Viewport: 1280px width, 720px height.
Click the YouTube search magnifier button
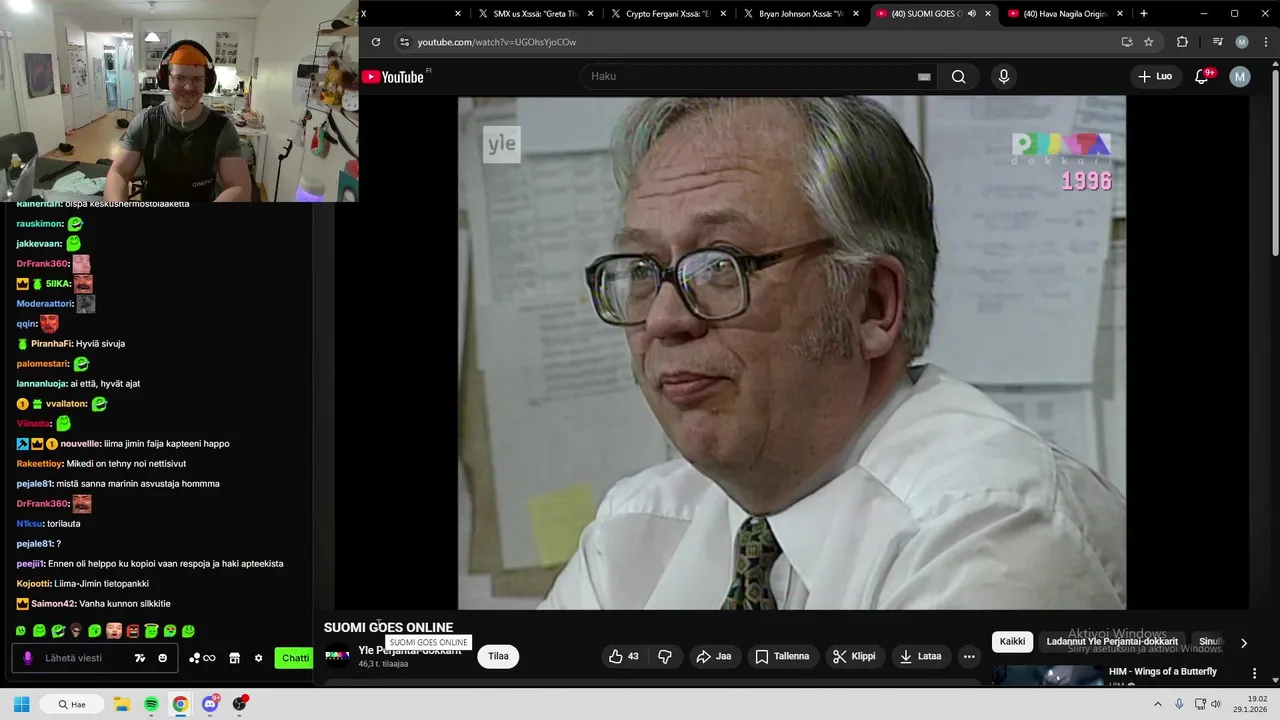coord(958,77)
